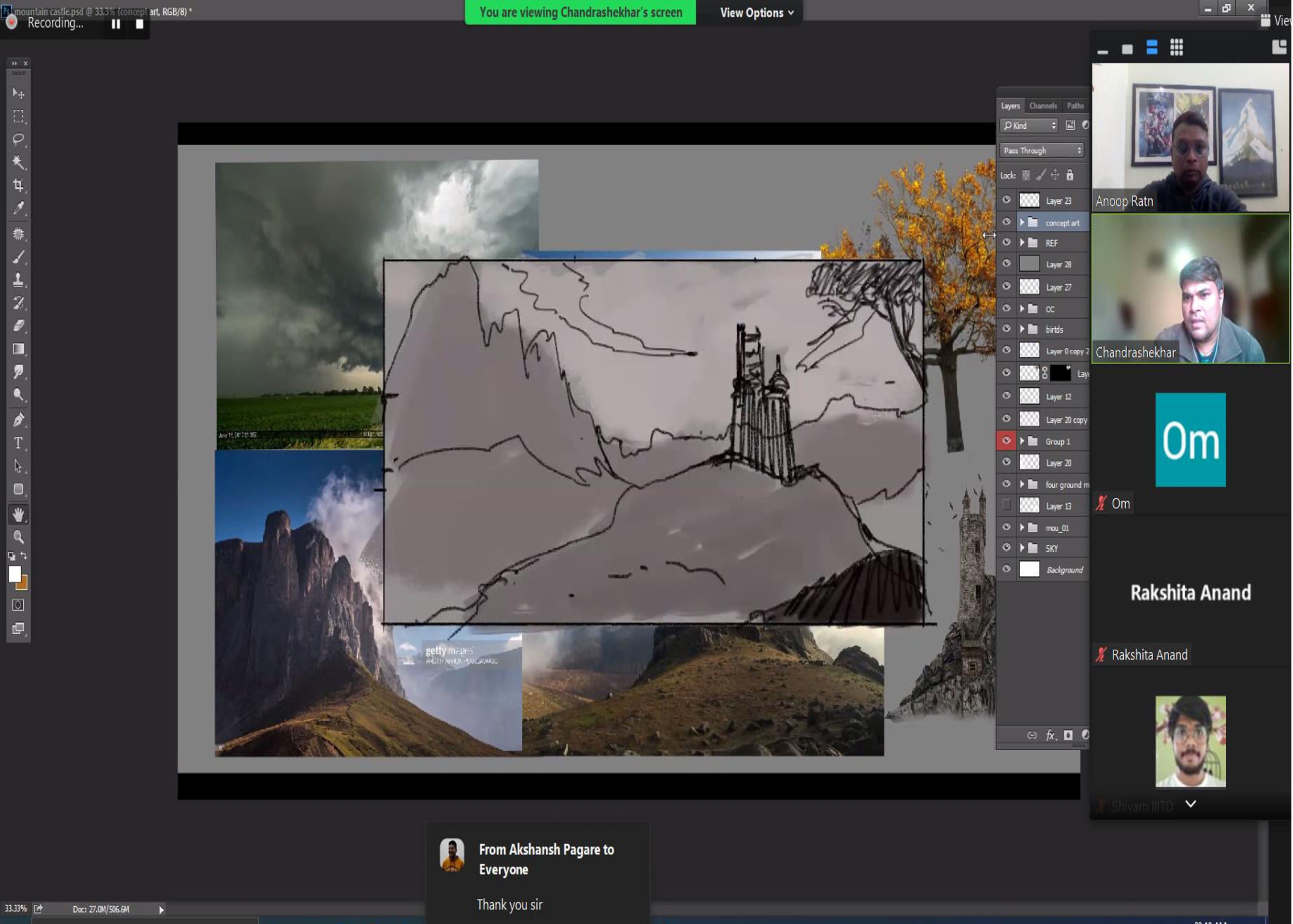Click Anoop Ratn's video tile
The height and width of the screenshot is (924, 1293).
pos(1190,137)
